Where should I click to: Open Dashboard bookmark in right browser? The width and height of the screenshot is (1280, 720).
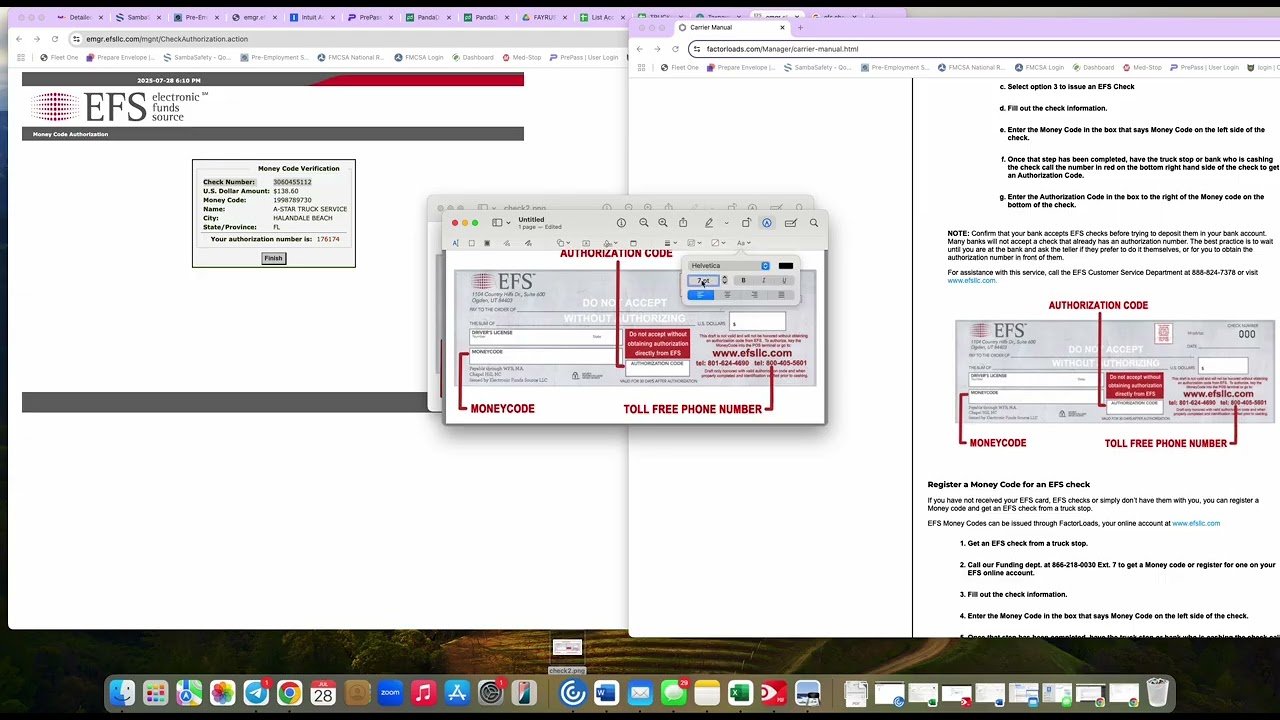1092,67
